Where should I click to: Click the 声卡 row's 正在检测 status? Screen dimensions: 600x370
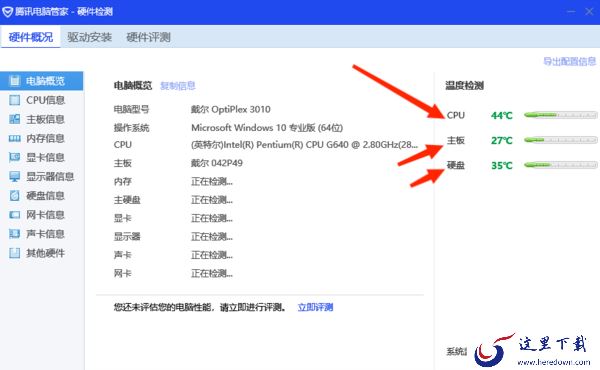point(212,255)
